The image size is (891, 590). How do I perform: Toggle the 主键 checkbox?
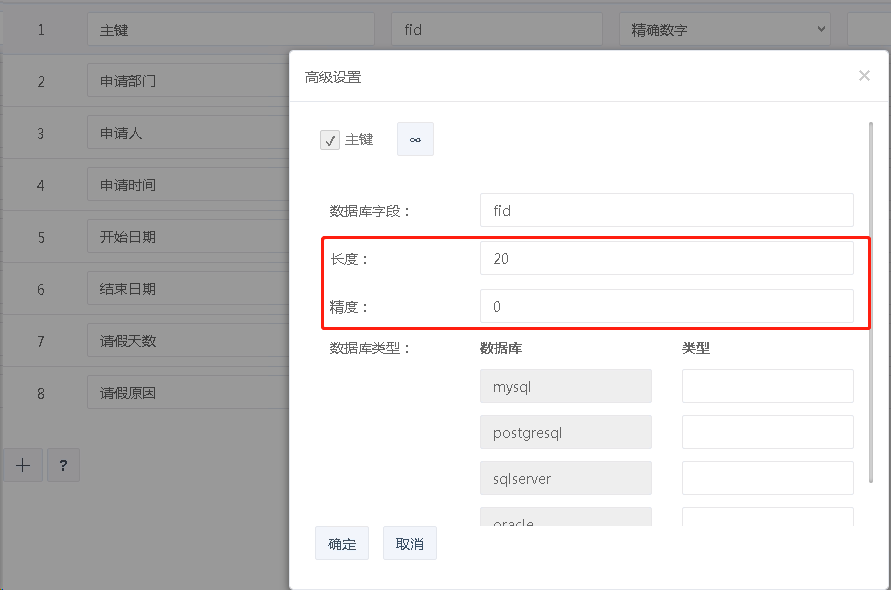[330, 141]
